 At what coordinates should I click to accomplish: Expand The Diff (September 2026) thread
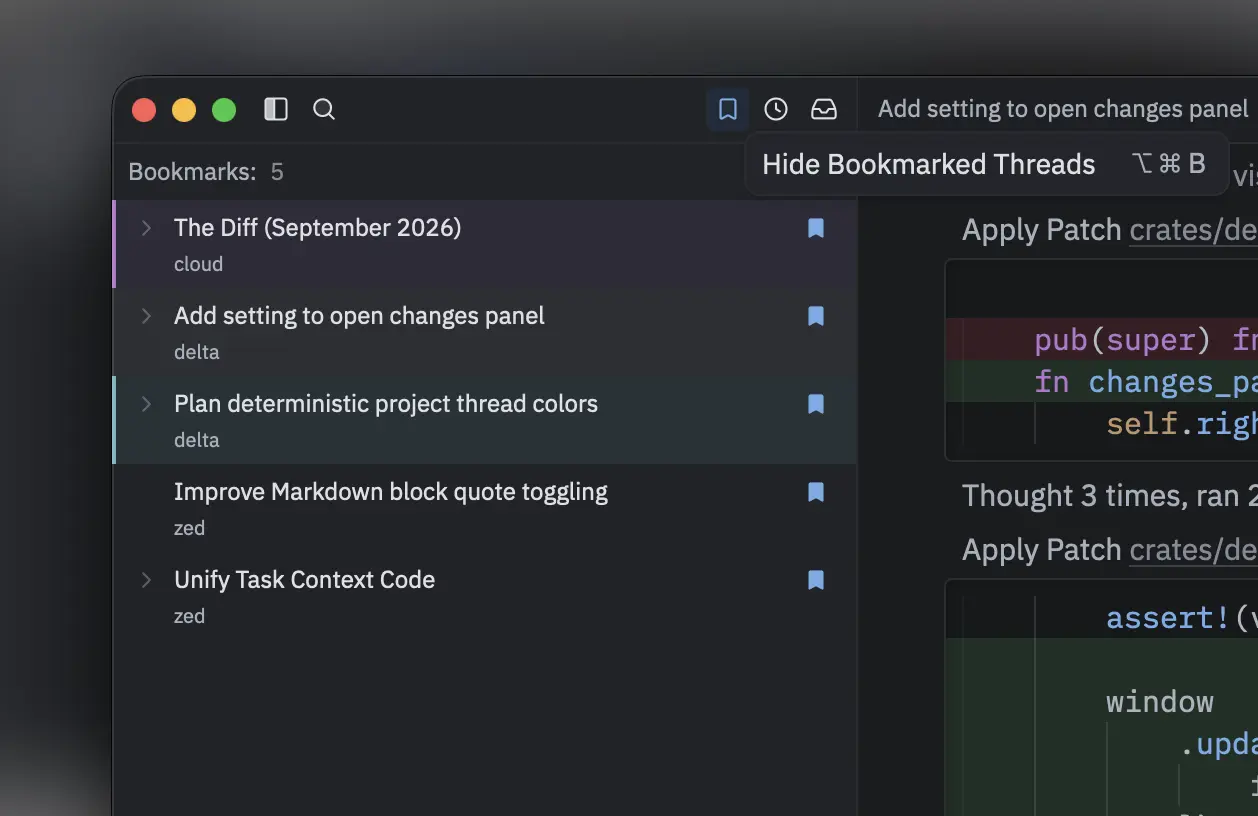coord(146,228)
